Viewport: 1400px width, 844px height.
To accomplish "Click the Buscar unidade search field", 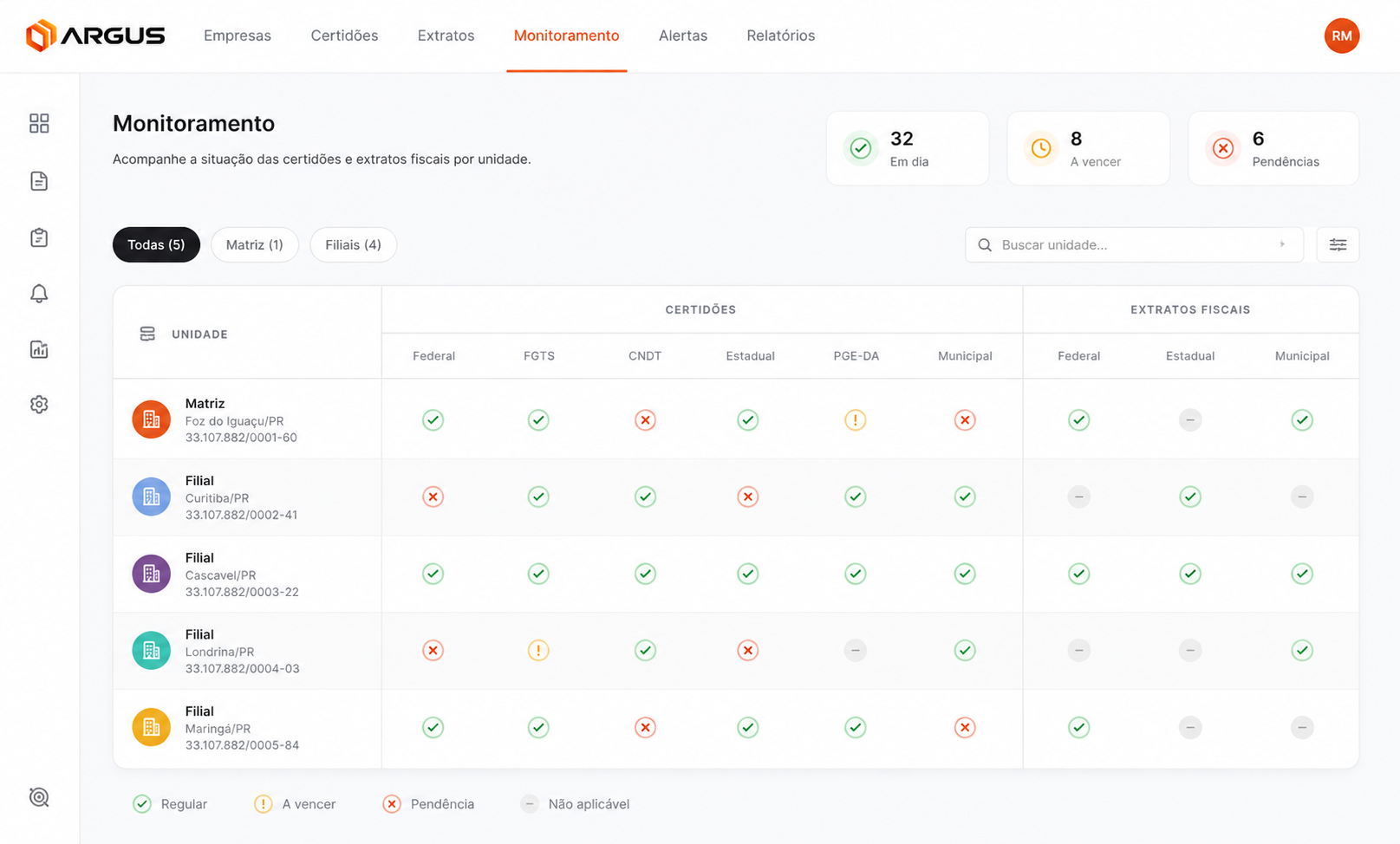I will coord(1134,244).
